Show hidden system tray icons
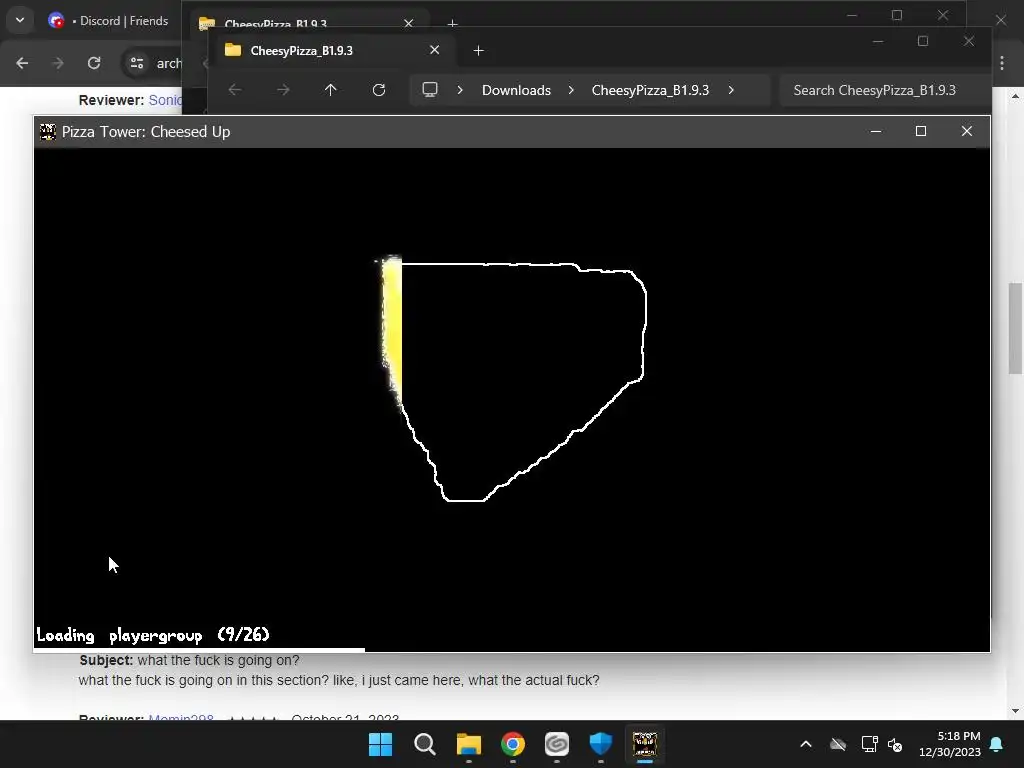The image size is (1024, 768). tap(806, 744)
